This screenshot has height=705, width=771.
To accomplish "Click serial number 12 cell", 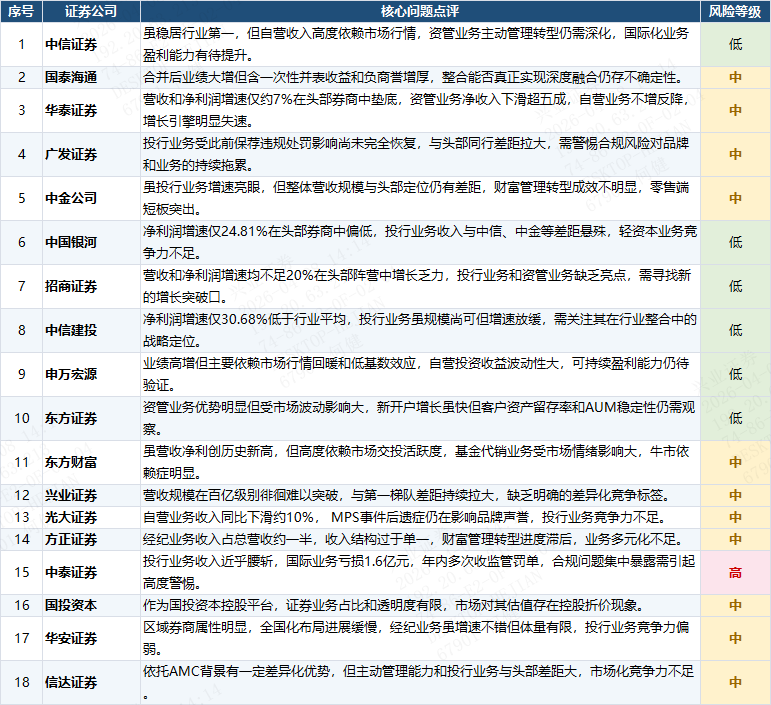I will pos(21,495).
